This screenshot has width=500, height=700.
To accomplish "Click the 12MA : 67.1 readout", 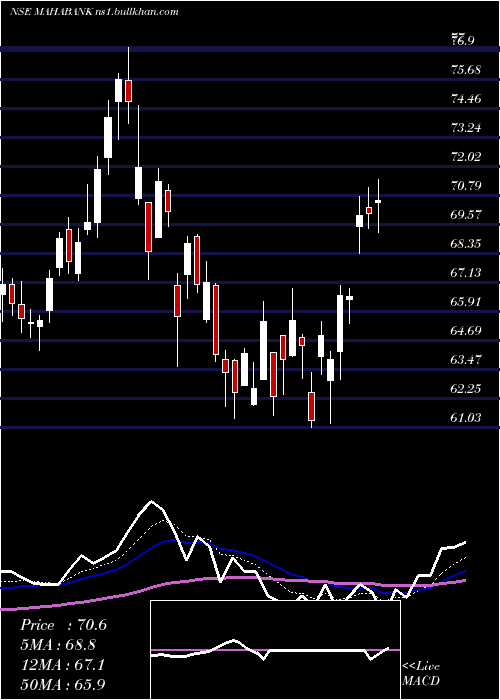I will coord(62,665).
